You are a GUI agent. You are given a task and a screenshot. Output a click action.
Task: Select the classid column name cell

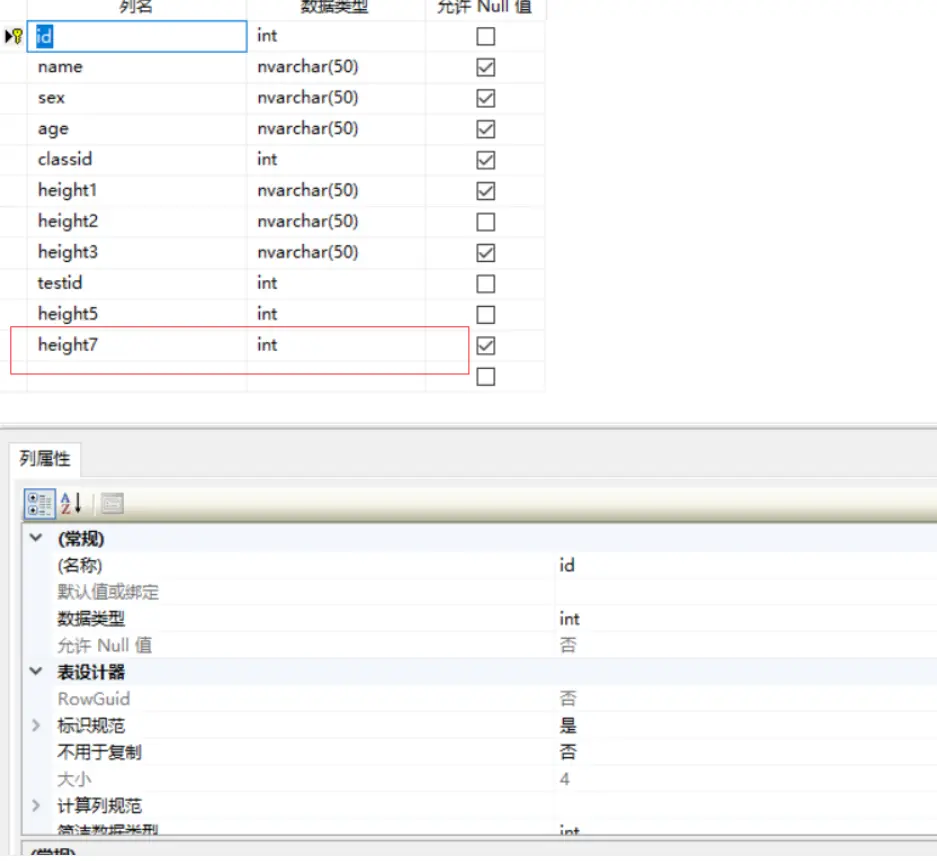(x=137, y=160)
